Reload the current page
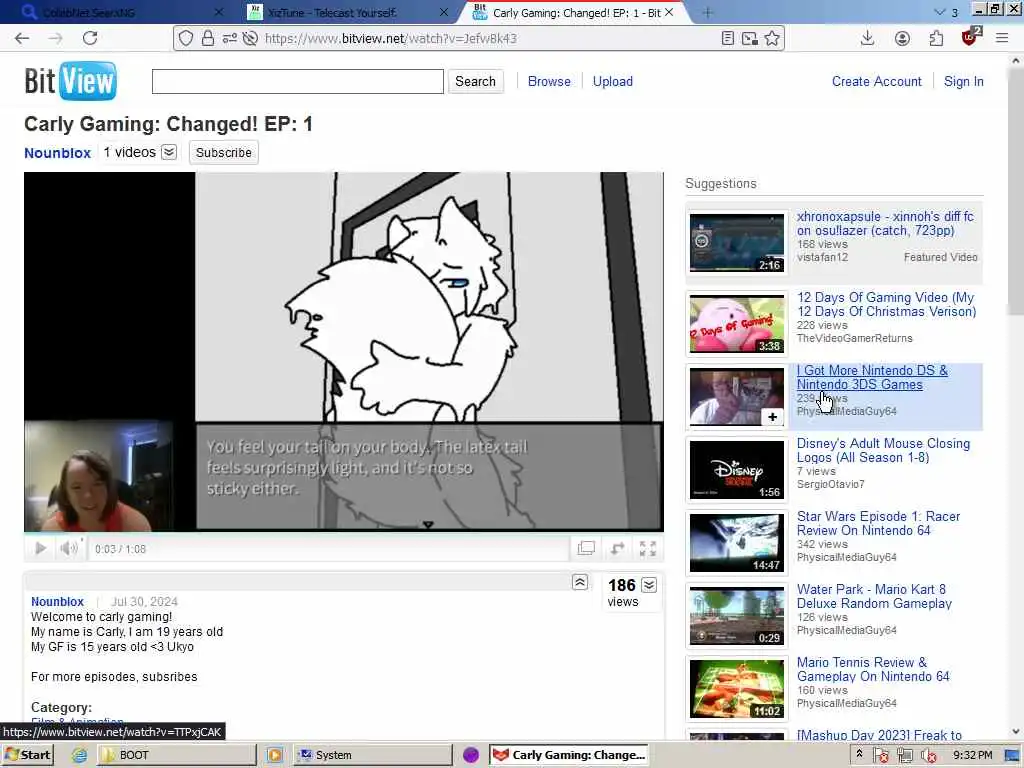1024x768 pixels. pos(90,39)
